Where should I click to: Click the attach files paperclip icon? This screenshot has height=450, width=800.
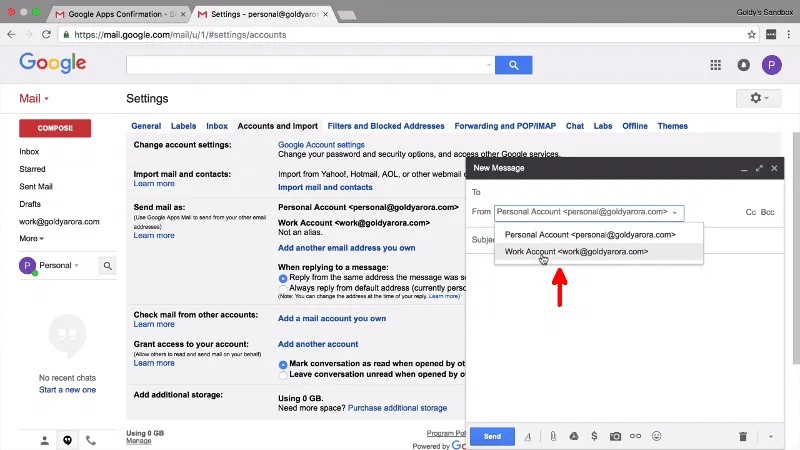point(553,437)
